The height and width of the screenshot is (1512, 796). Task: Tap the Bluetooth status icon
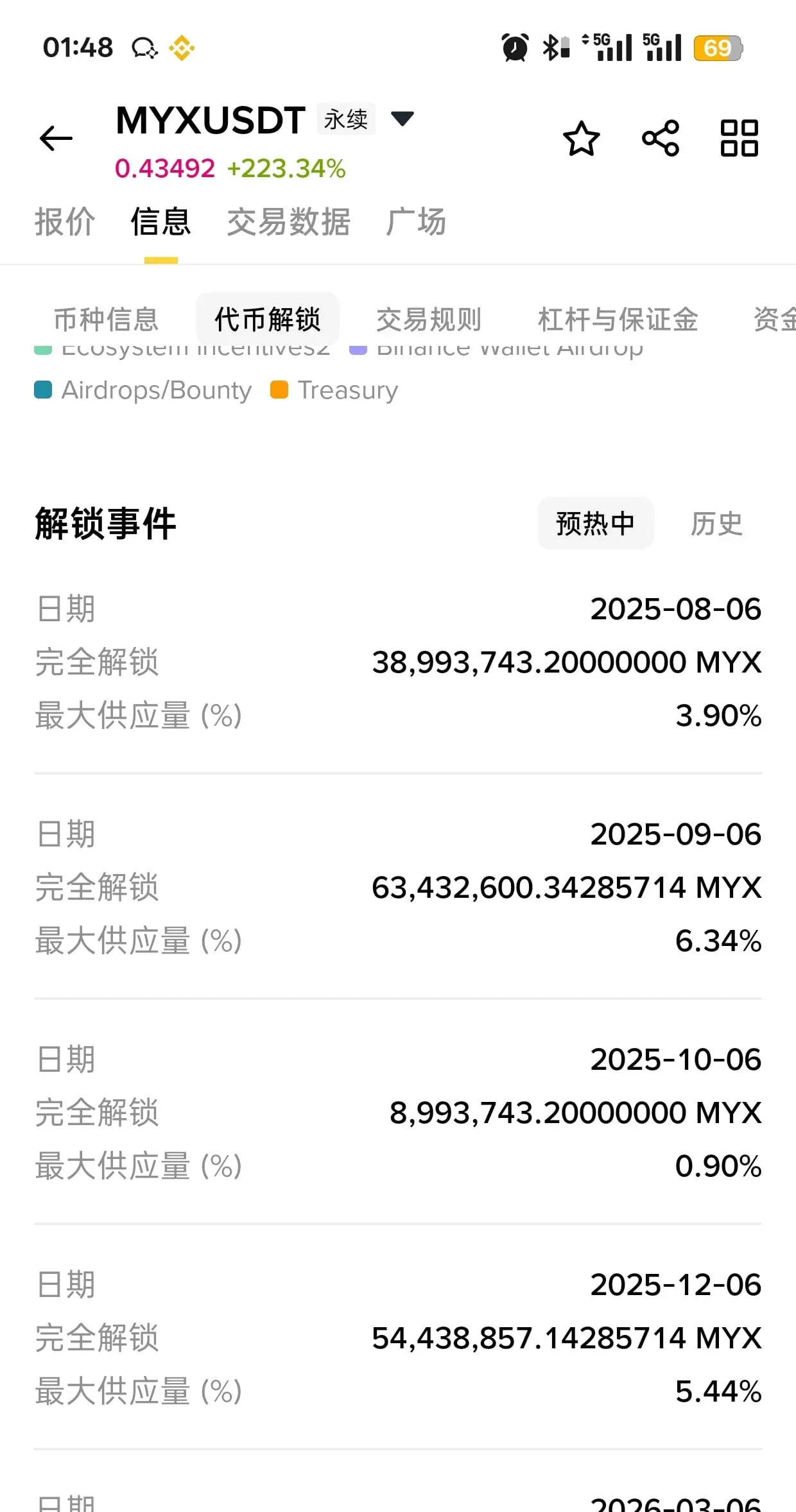coord(556,48)
